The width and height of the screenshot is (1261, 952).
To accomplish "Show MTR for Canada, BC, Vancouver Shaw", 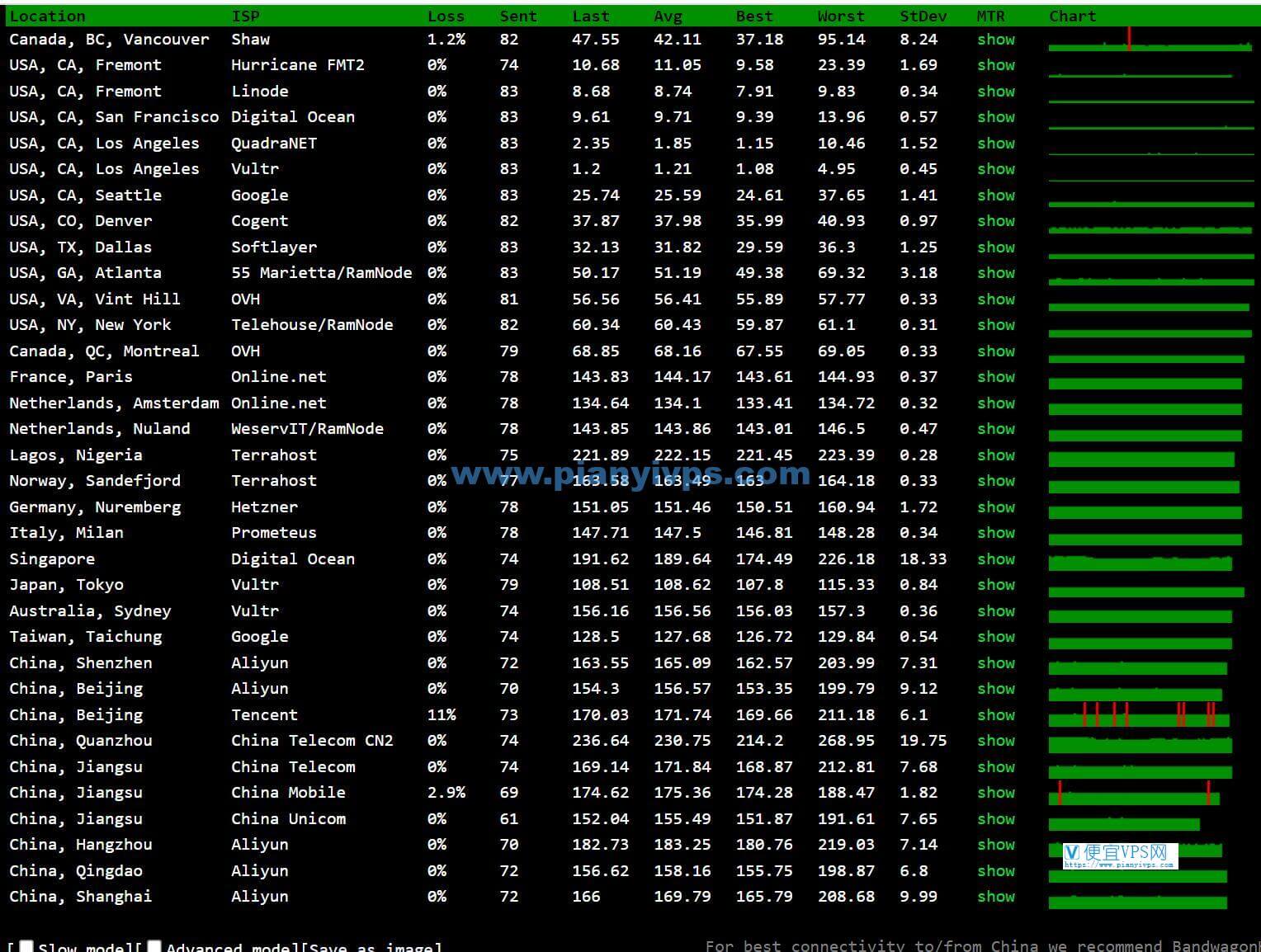I will click(x=996, y=40).
